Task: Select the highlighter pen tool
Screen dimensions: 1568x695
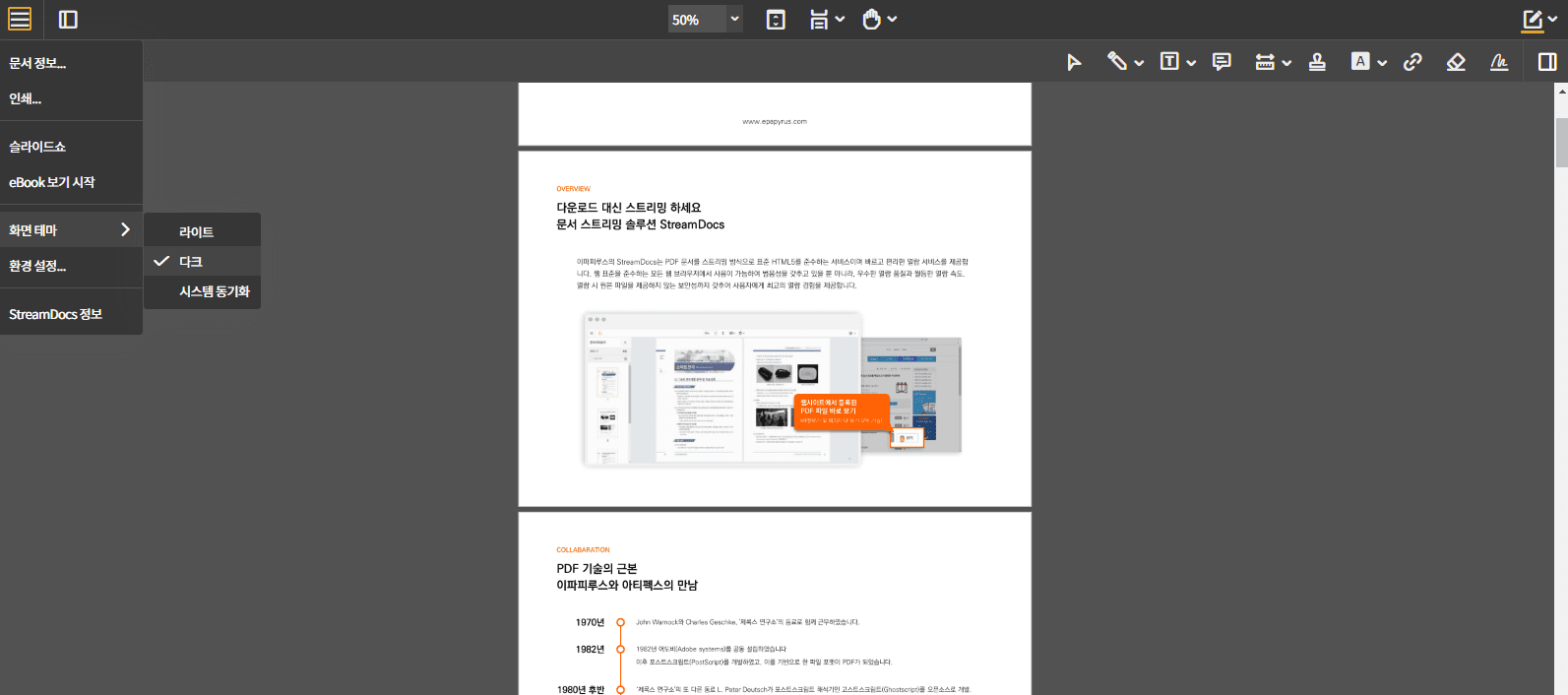Action: click(x=1116, y=61)
